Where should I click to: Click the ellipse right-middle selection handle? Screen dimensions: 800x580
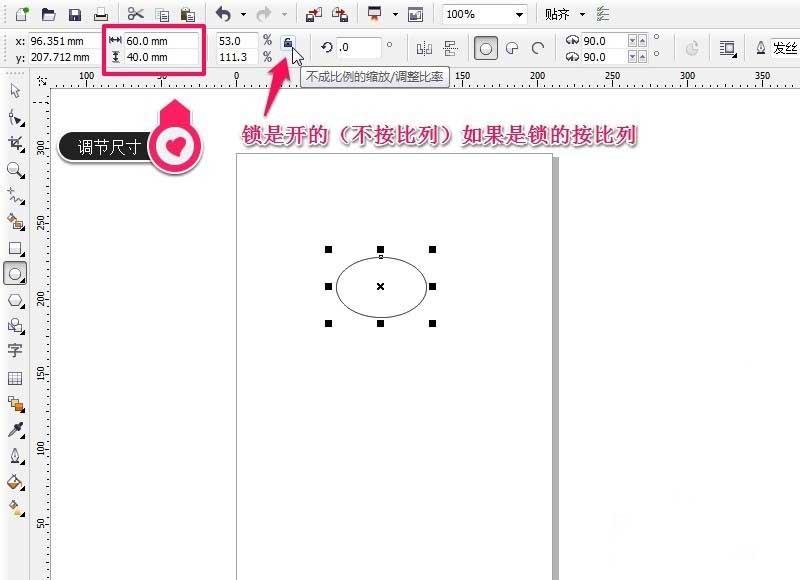(x=433, y=287)
